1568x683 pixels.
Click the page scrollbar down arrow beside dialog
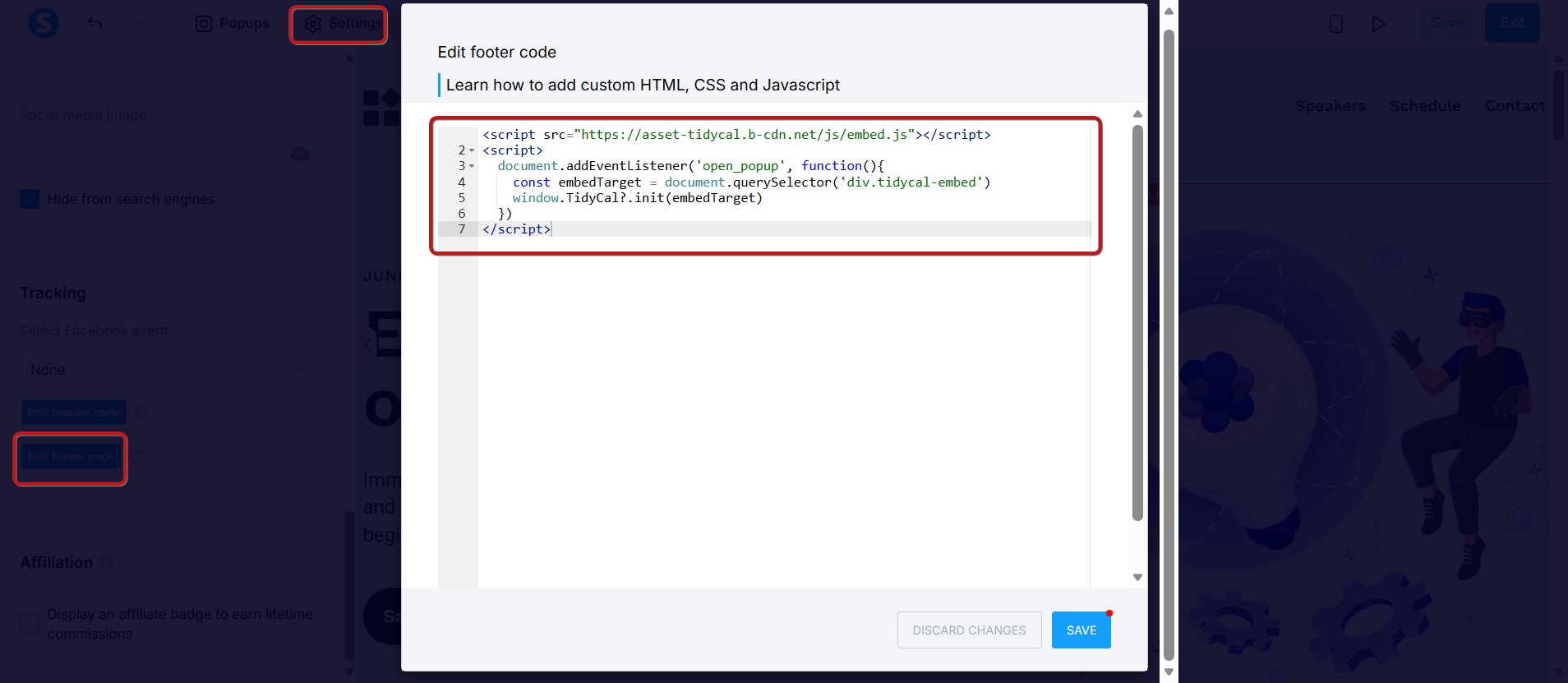pos(1169,671)
